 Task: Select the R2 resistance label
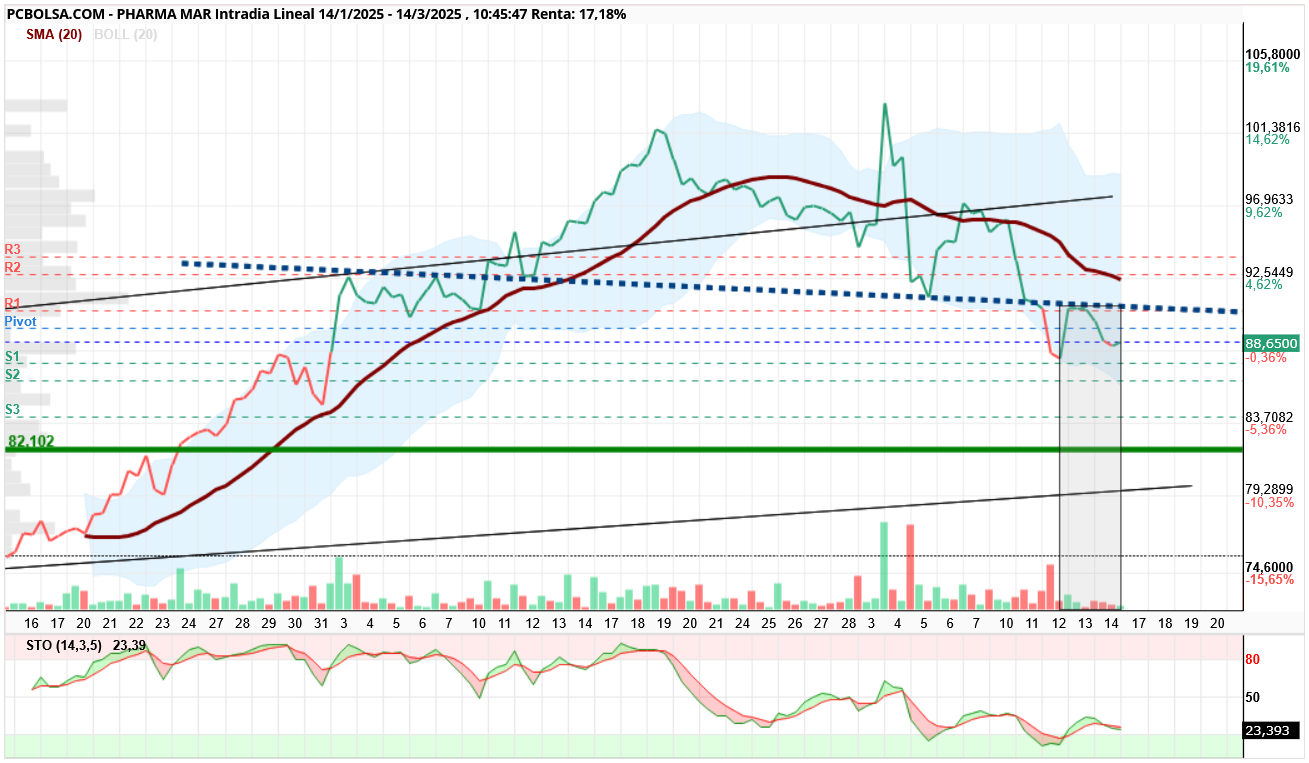pyautogui.click(x=13, y=267)
